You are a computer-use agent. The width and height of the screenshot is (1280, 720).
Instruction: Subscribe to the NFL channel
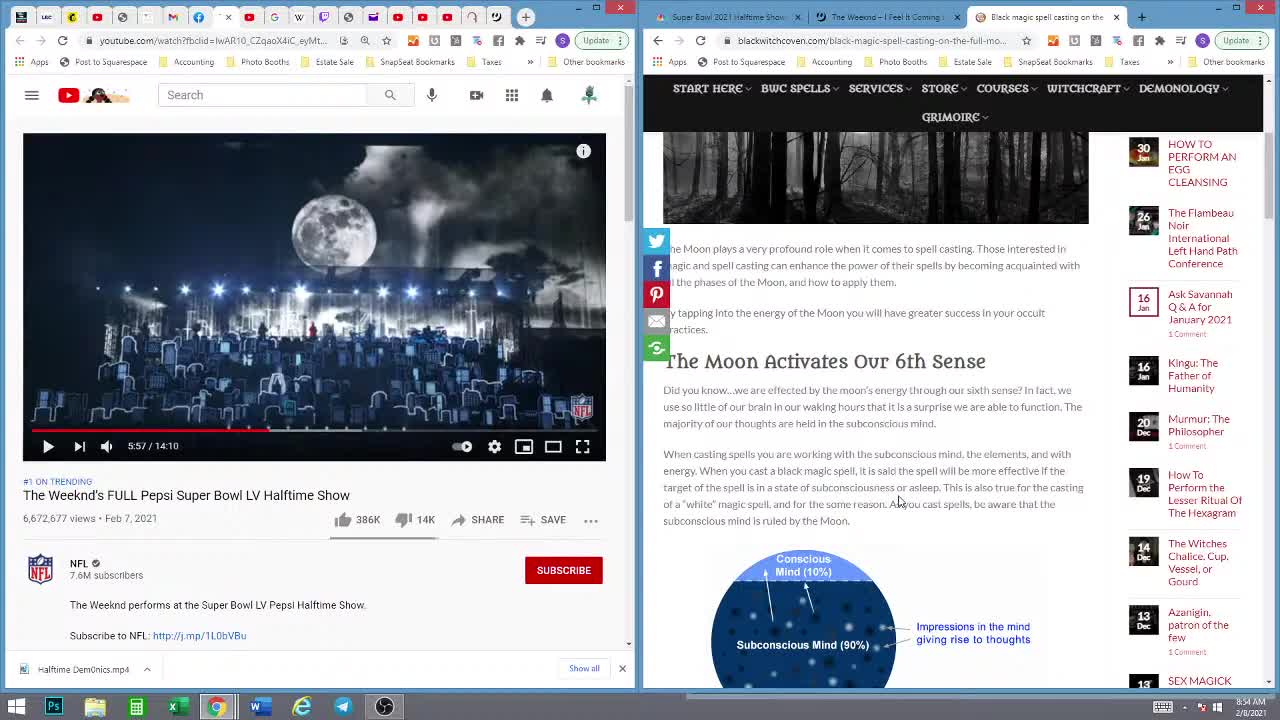(564, 570)
